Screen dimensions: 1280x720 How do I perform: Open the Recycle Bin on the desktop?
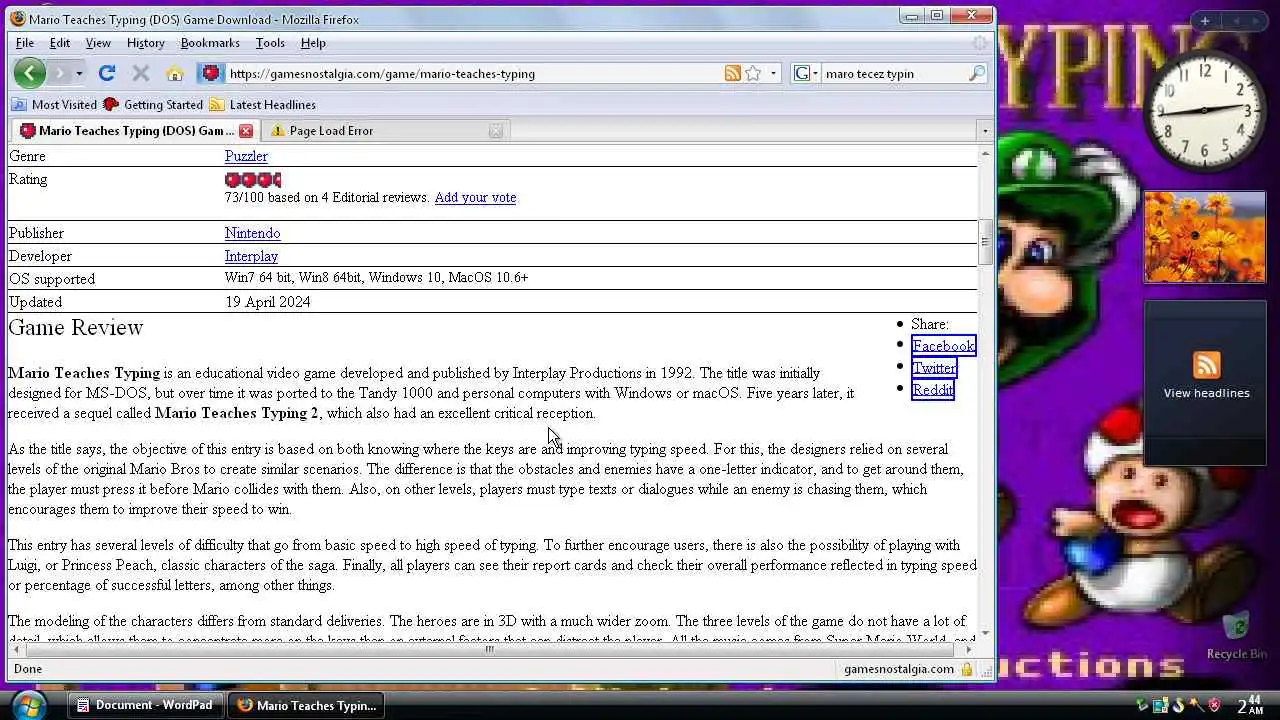[x=1237, y=636]
